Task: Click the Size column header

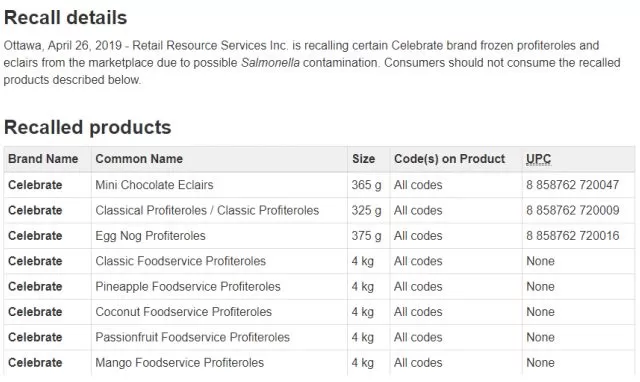Action: click(363, 159)
